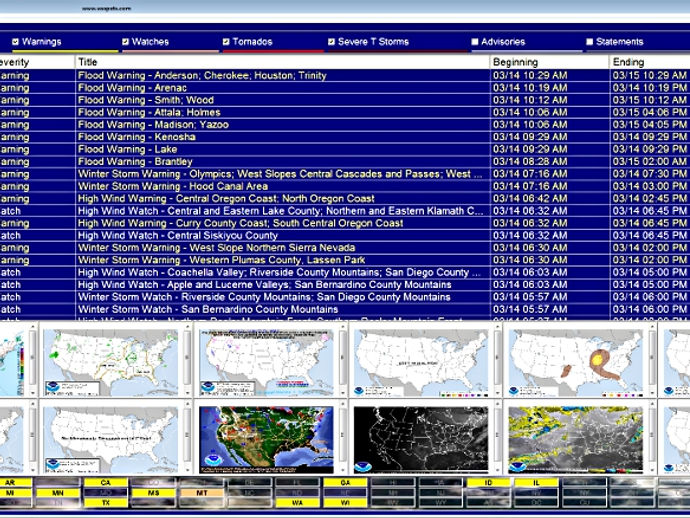Open the blank map thumbnail below green precipitation map
The image size is (690, 518).
point(110,440)
